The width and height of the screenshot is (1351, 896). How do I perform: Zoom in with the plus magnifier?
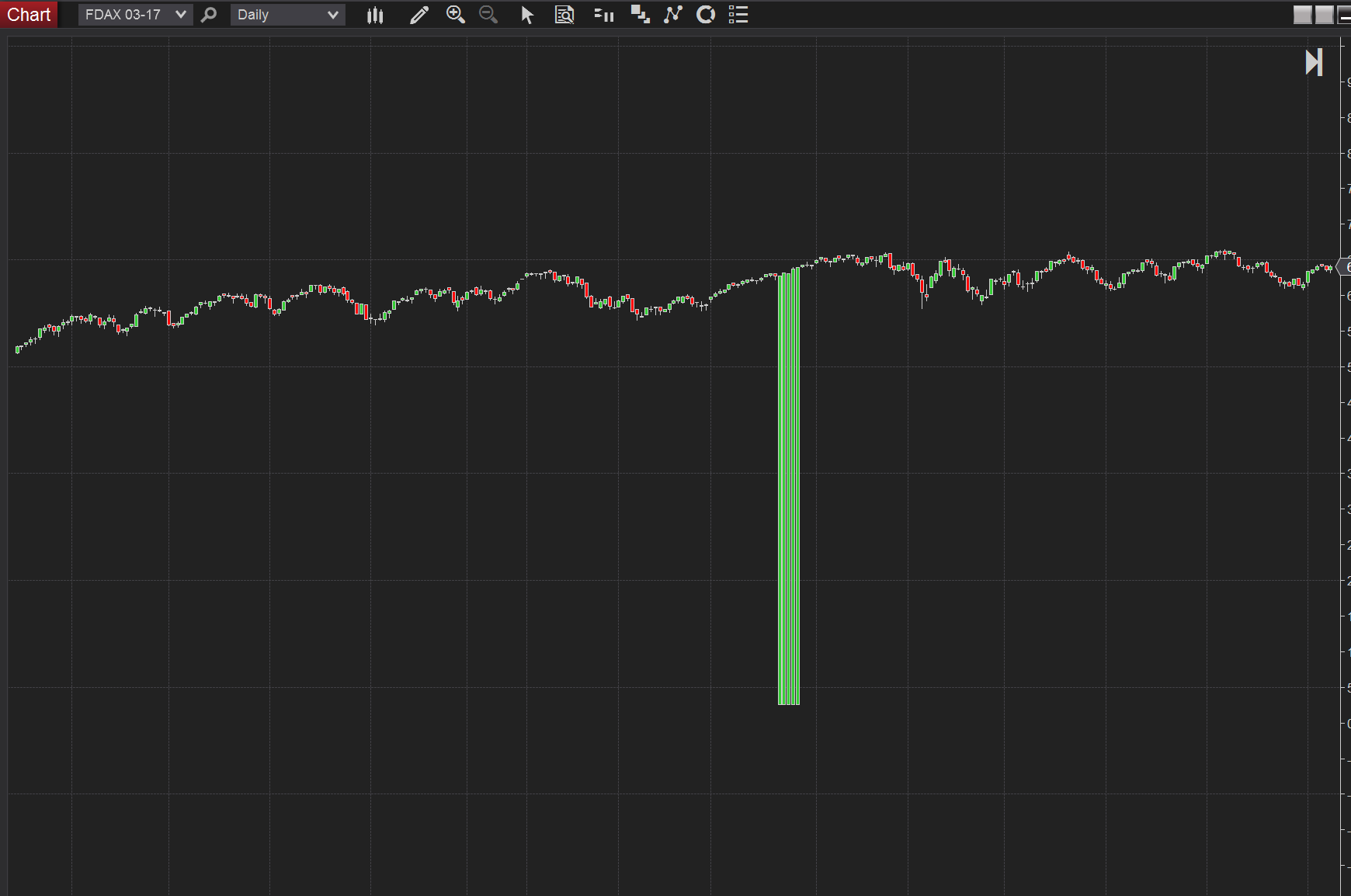click(x=456, y=15)
